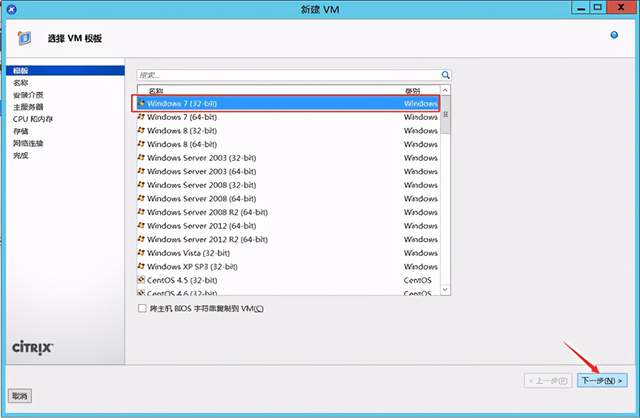Click the Windows Vista (32-bit) icon
Screen dimensions: 640x418
click(x=141, y=253)
